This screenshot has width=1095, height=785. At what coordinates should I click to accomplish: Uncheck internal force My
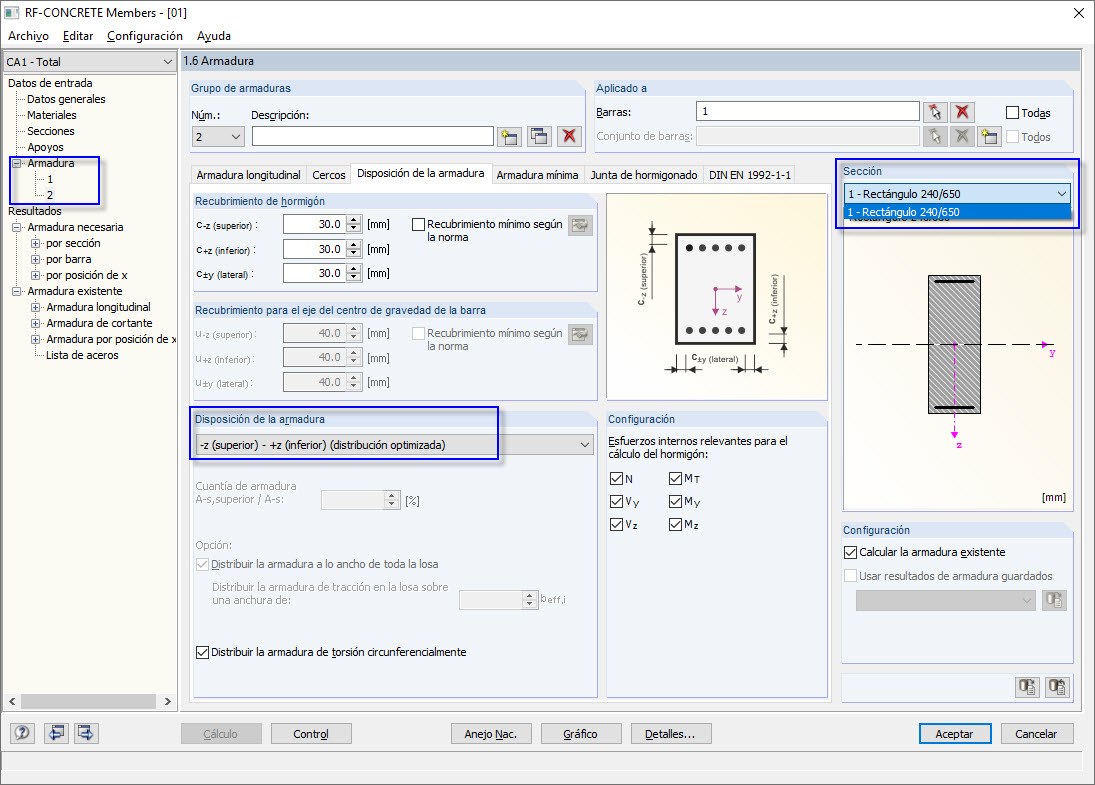coord(675,501)
